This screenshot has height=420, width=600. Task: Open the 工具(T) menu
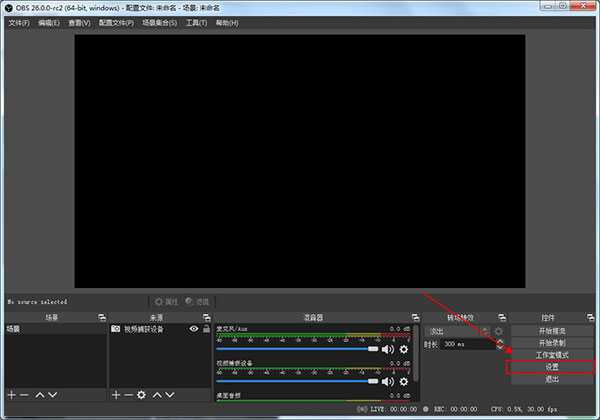pos(196,22)
